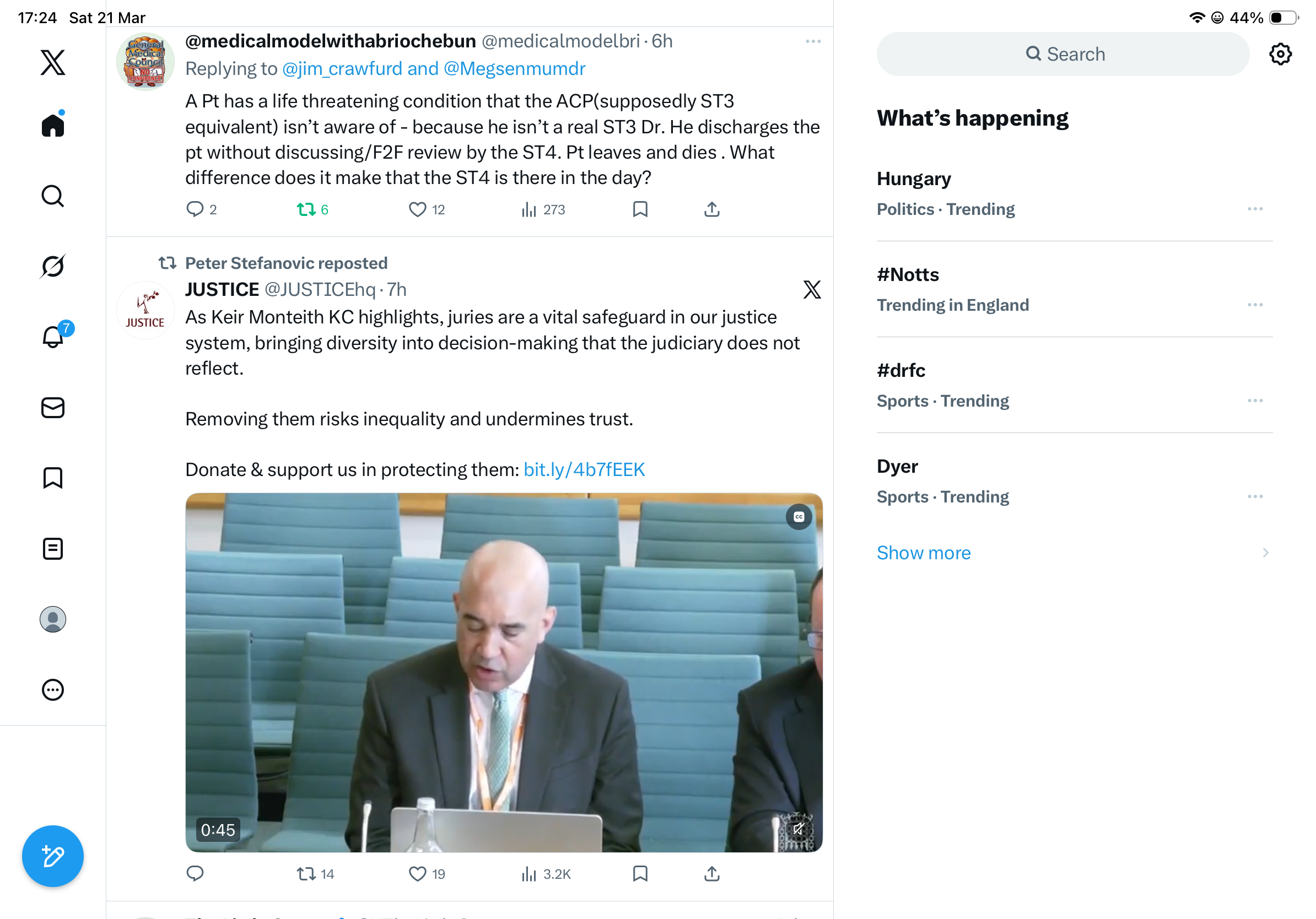This screenshot has width=1316, height=919.
Task: Go to Home feed icon
Action: (53, 124)
